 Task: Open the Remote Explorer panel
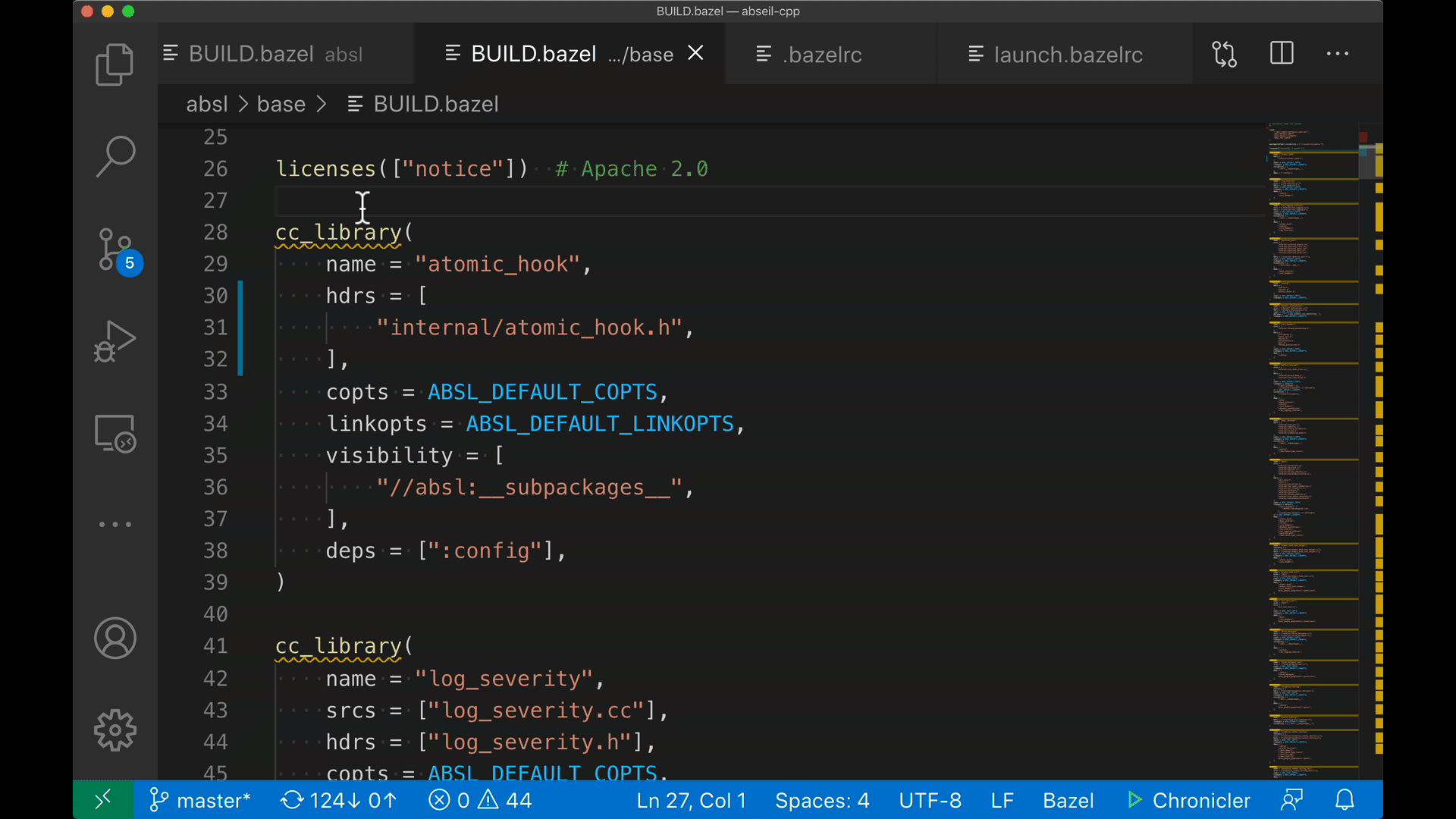pos(115,434)
